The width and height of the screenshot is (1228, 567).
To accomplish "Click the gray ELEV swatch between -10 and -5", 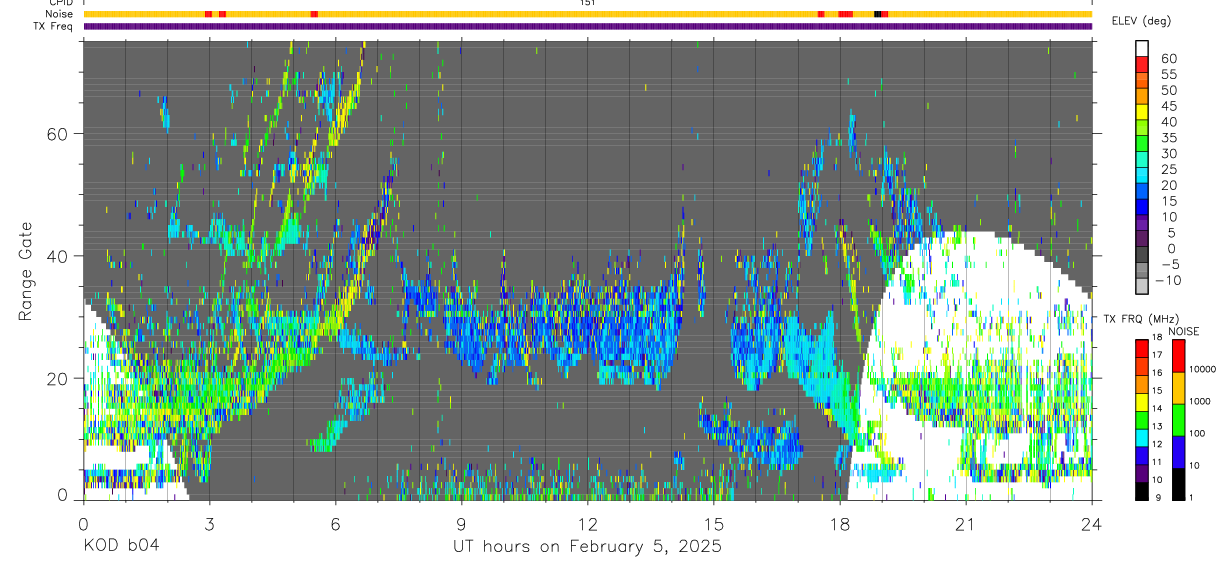I will click(x=1142, y=272).
